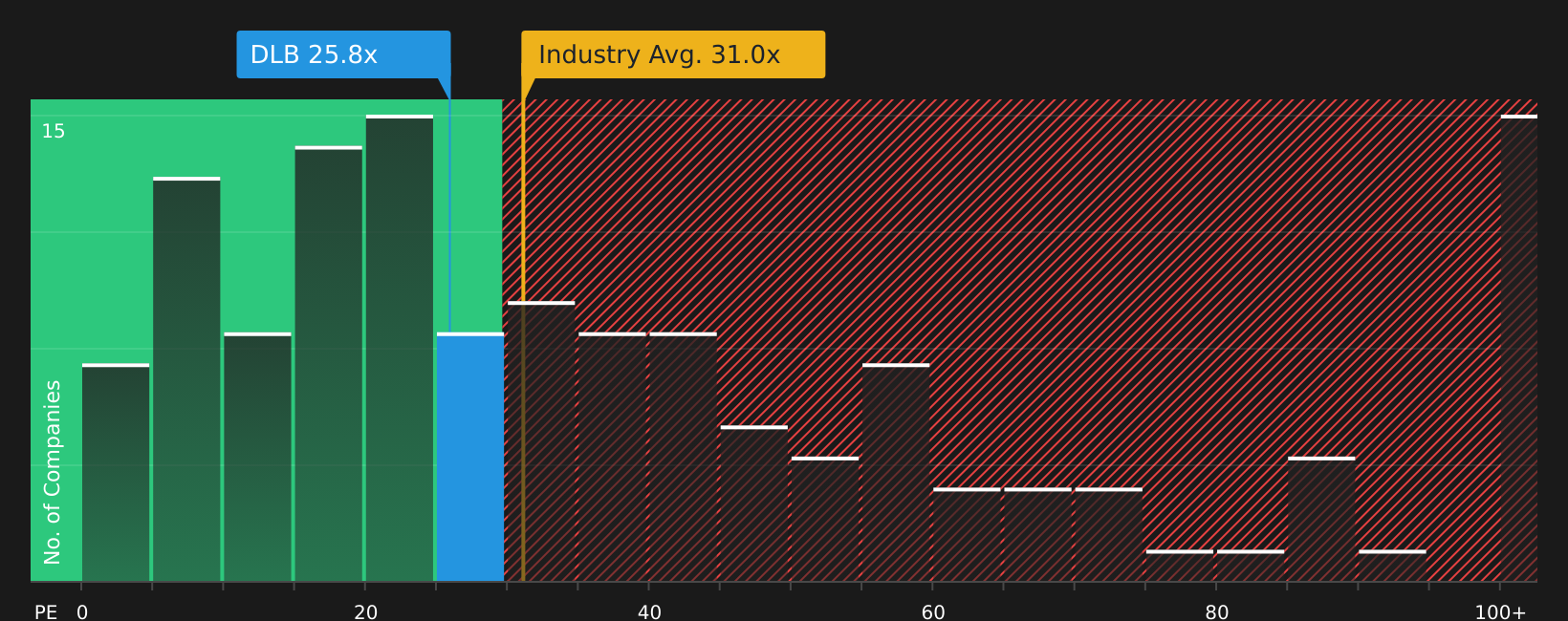
Task: Click the No. of Companies axis label
Action: click(x=53, y=472)
